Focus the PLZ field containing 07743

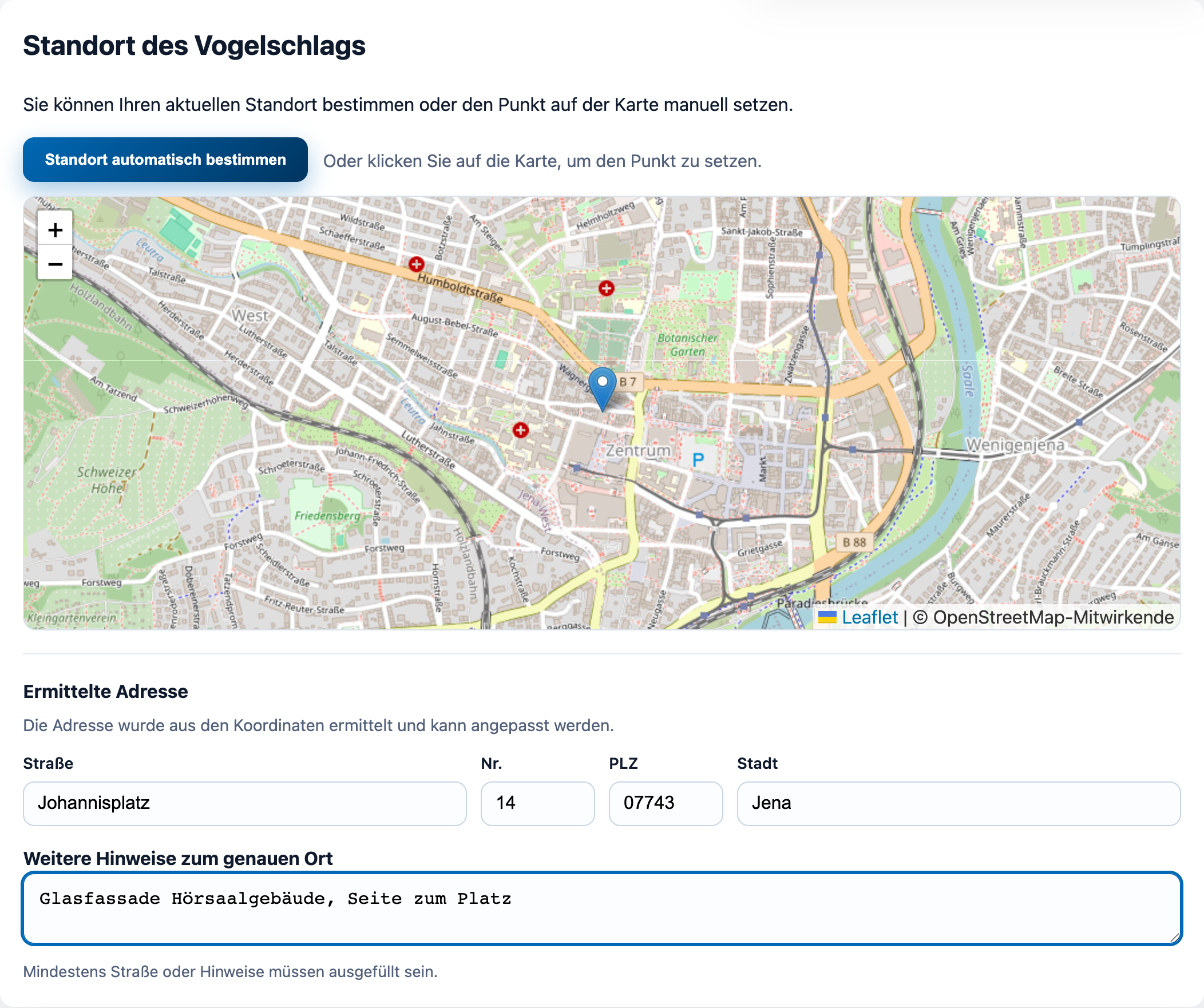click(666, 803)
